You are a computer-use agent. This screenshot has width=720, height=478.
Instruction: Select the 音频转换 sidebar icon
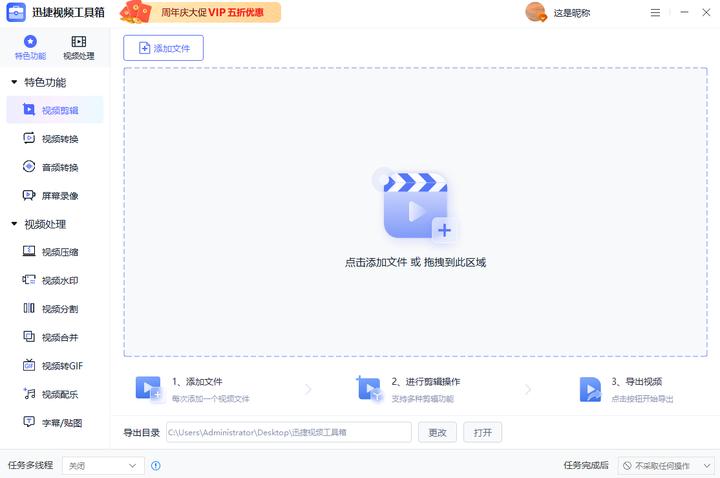[29, 167]
